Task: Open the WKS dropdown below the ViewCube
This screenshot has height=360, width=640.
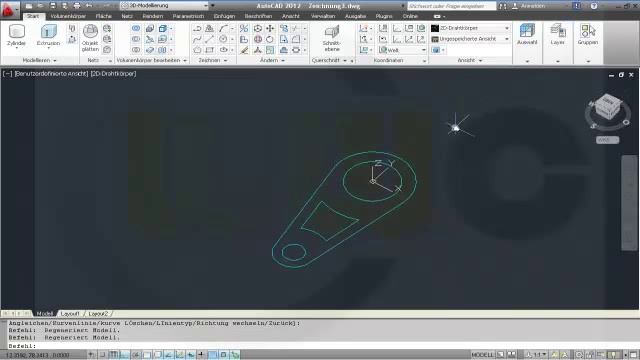Action: (607, 140)
